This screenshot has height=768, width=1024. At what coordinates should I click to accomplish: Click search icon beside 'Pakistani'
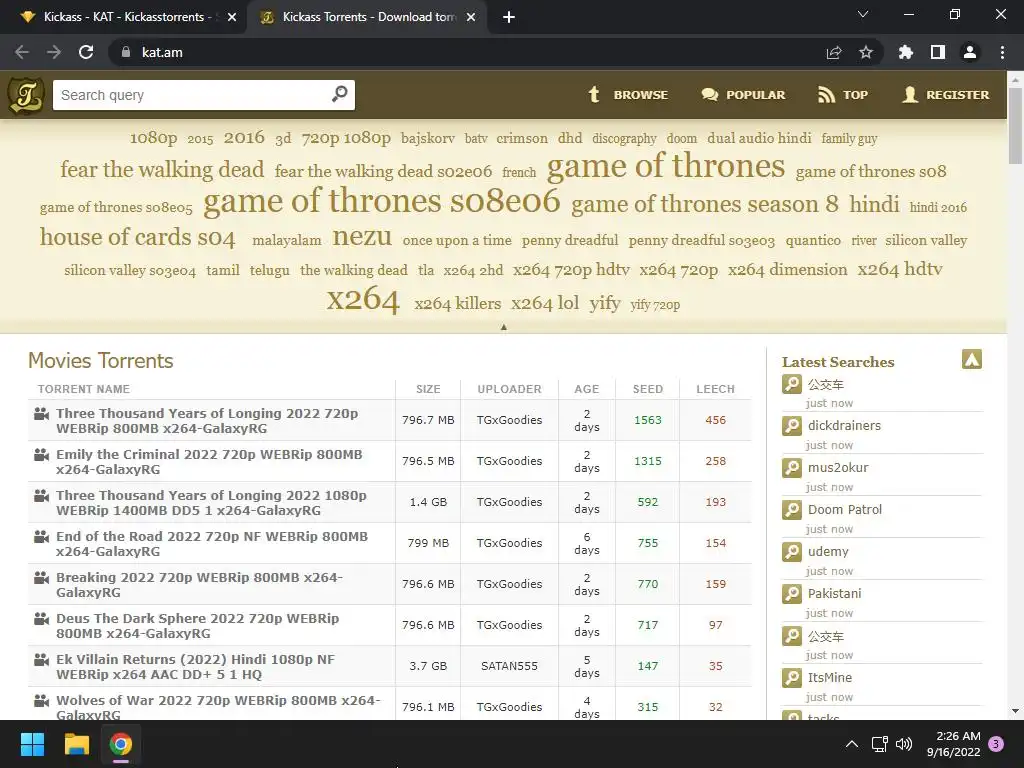(x=792, y=594)
